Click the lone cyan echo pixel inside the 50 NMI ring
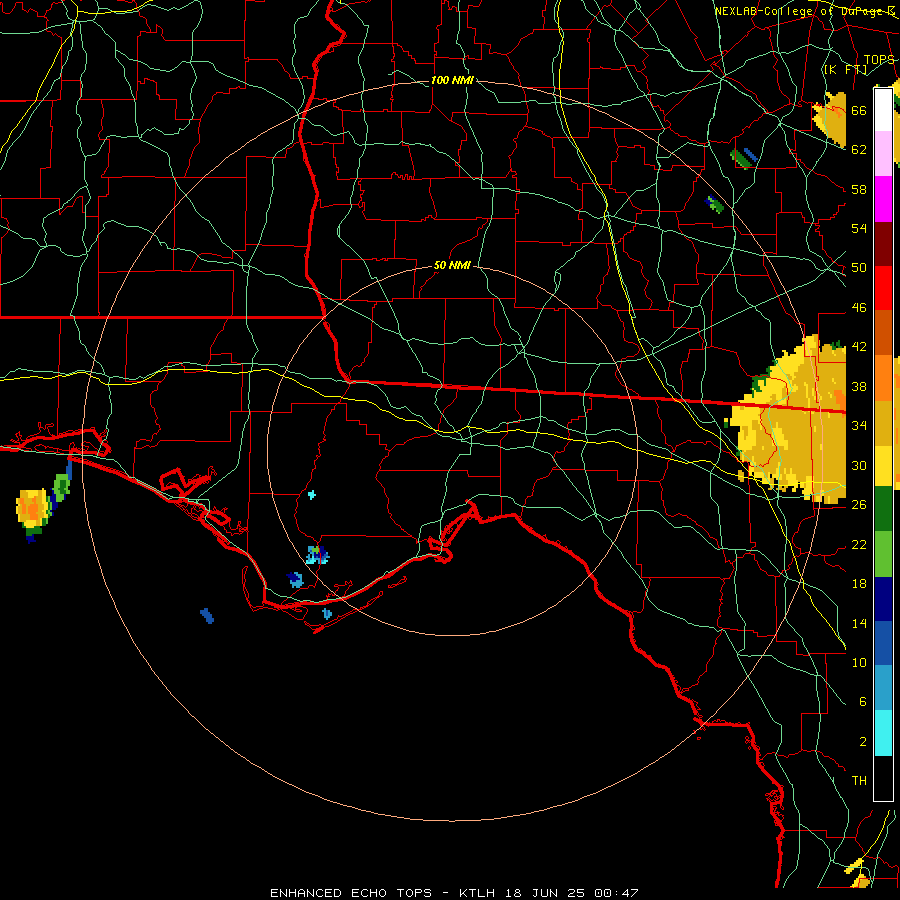This screenshot has width=900, height=900. coord(312,494)
